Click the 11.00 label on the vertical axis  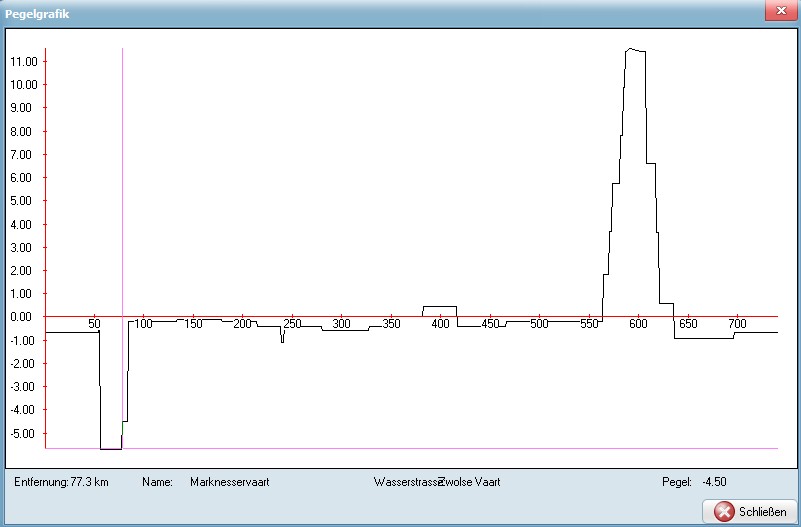click(x=23, y=62)
